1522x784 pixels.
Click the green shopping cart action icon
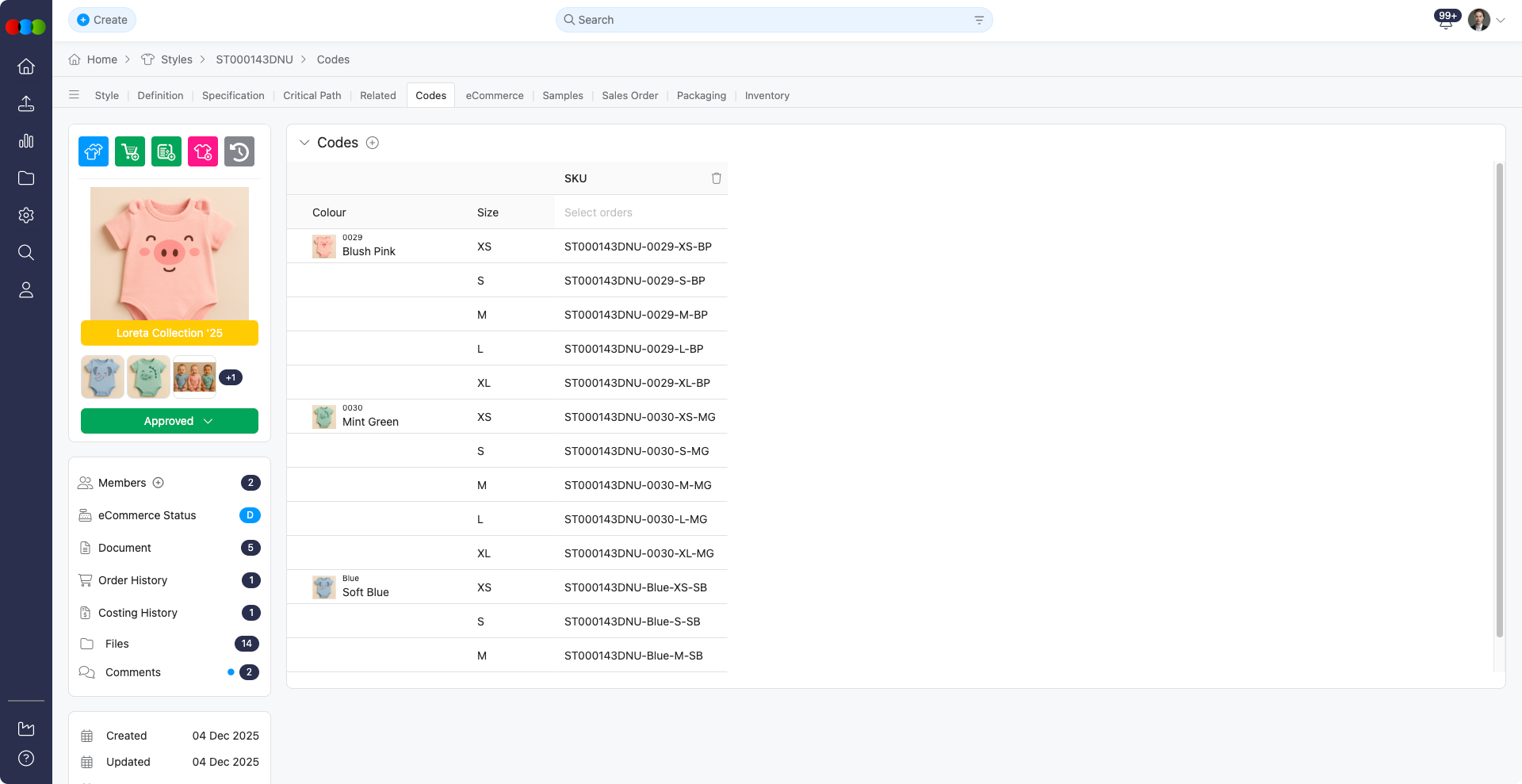[x=130, y=151]
